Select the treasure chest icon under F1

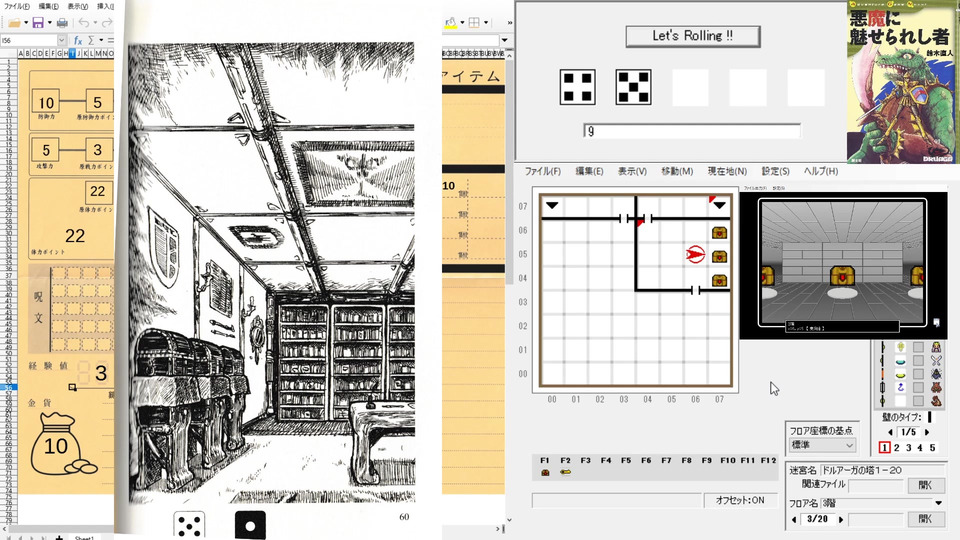(545, 473)
